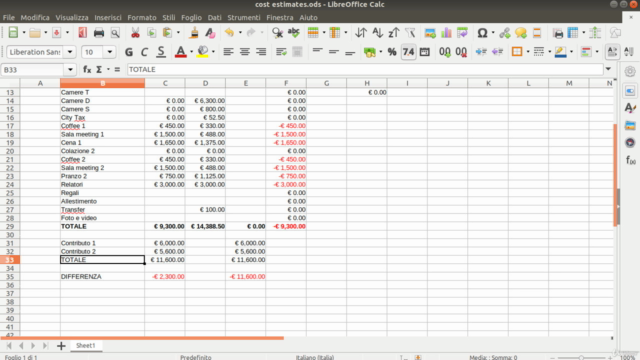Open the sidebar Functions icon

[630, 160]
